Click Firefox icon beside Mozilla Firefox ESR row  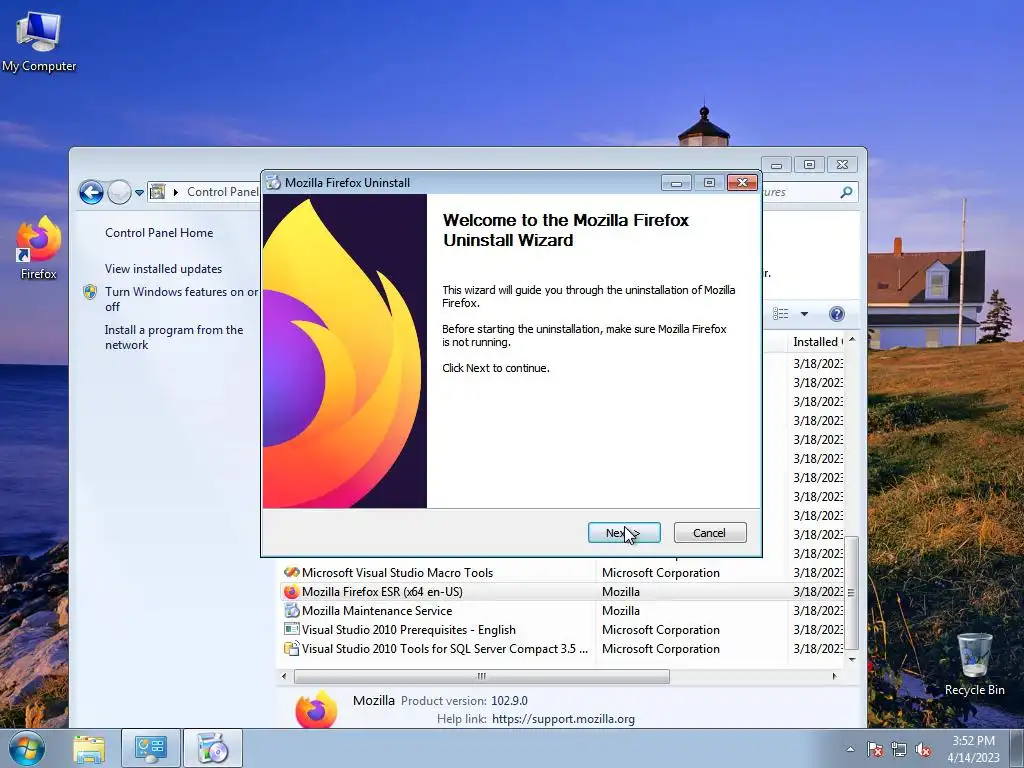click(291, 592)
